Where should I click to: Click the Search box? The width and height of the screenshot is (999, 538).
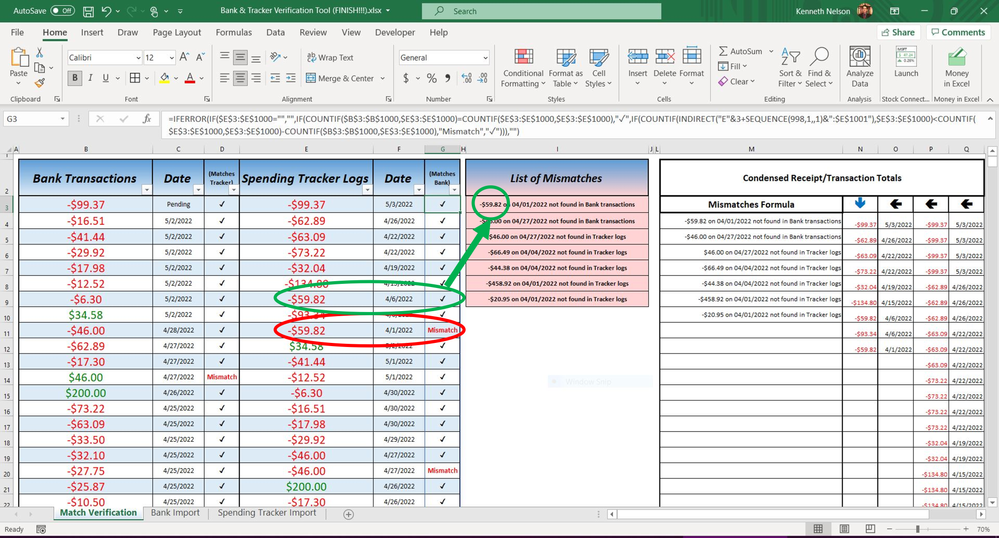(542, 11)
